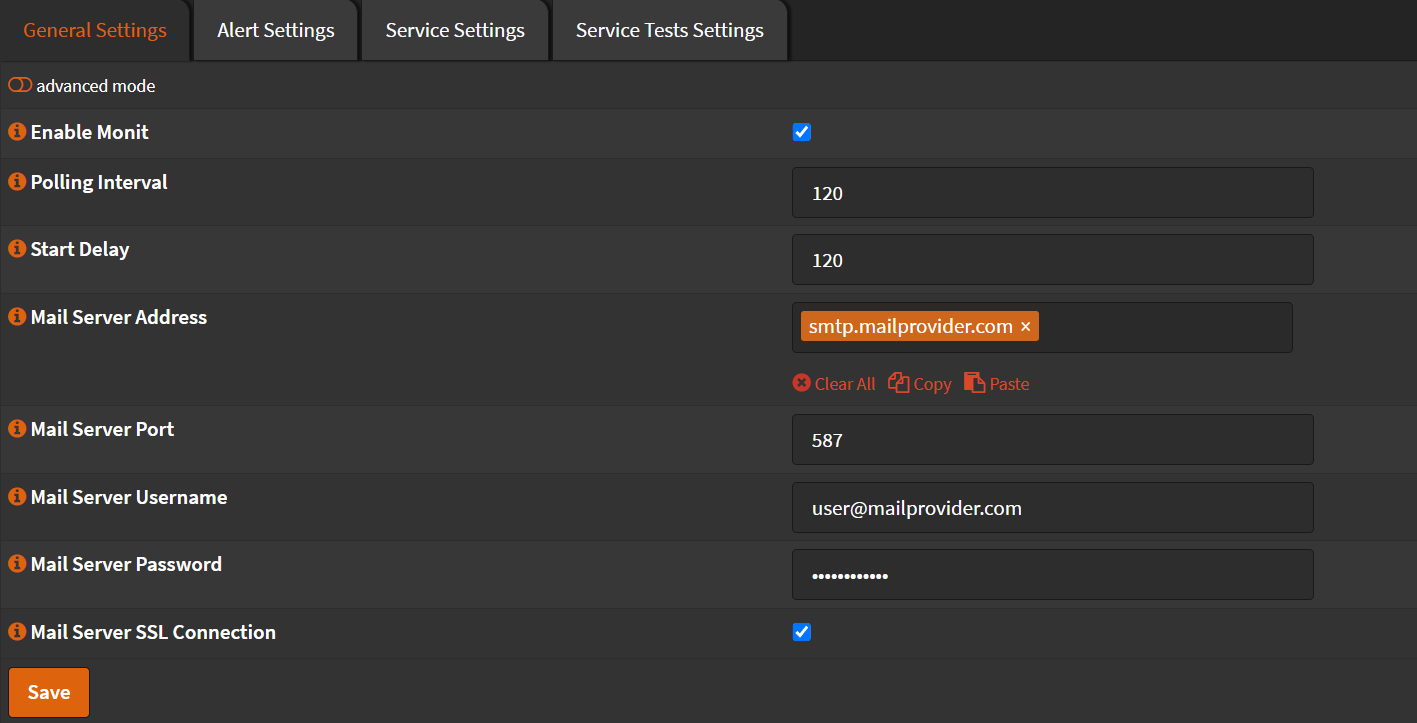Click the info icon beside Enable Monit

(17, 132)
